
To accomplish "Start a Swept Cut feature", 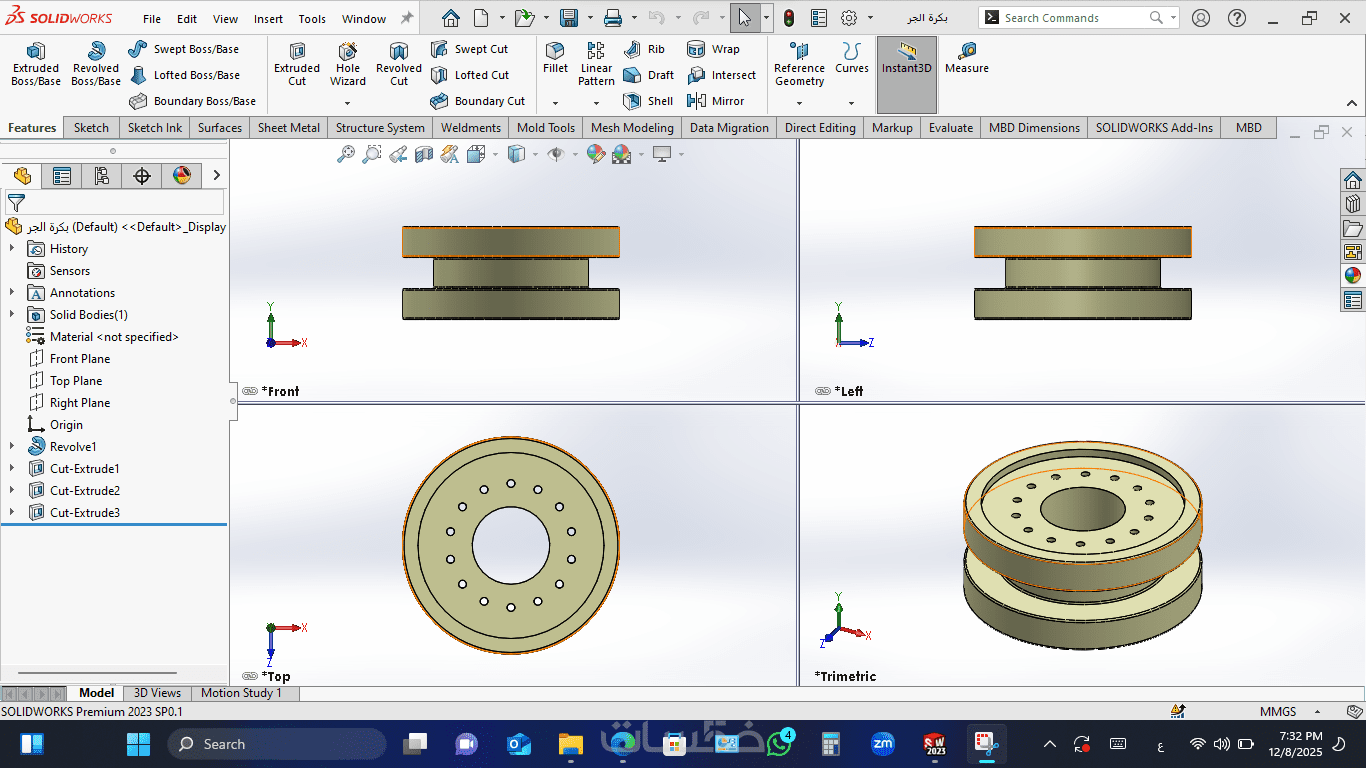I will click(x=469, y=49).
